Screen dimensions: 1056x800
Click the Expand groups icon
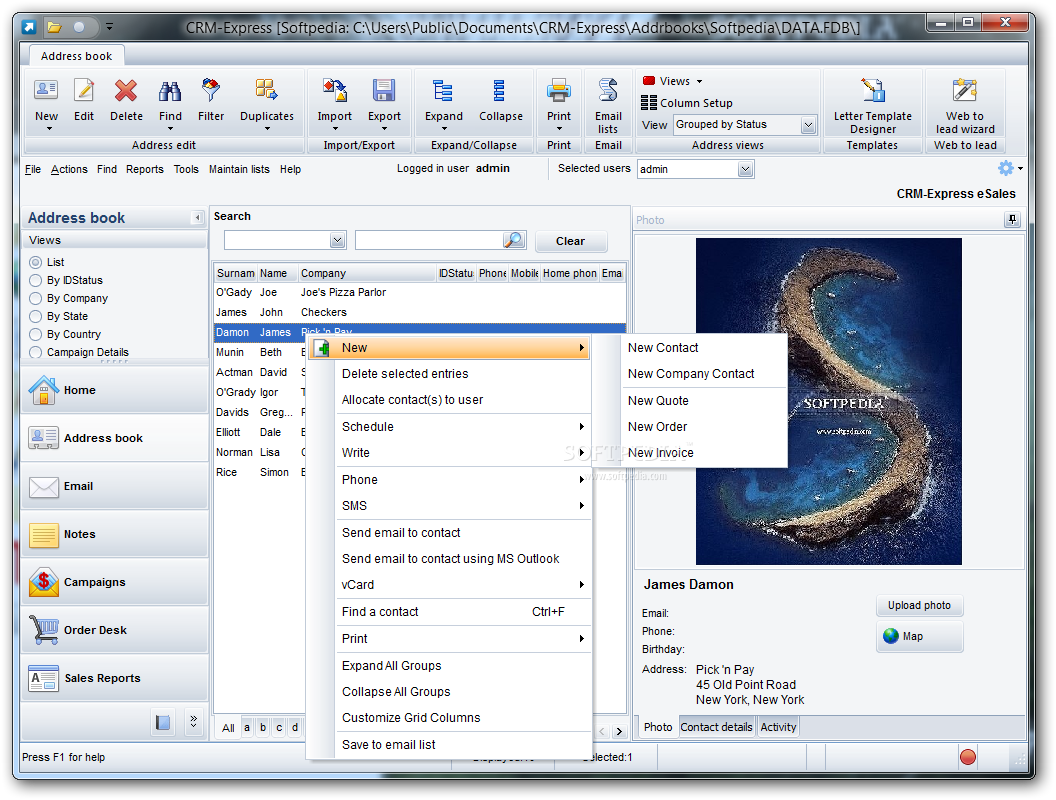tap(443, 90)
